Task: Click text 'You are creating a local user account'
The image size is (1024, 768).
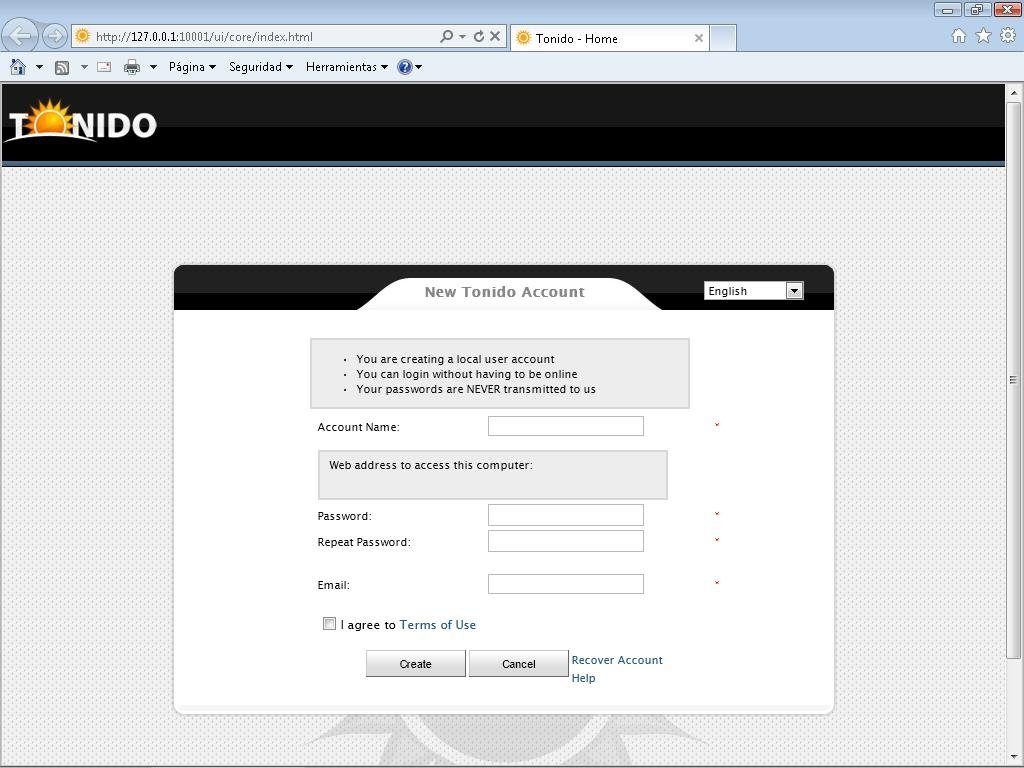Action: point(455,359)
